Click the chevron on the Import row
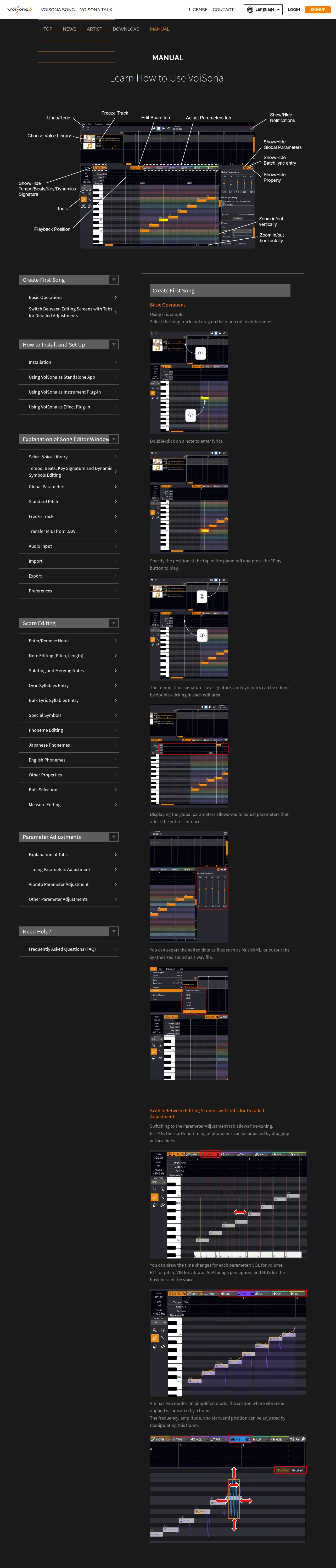 (x=116, y=561)
